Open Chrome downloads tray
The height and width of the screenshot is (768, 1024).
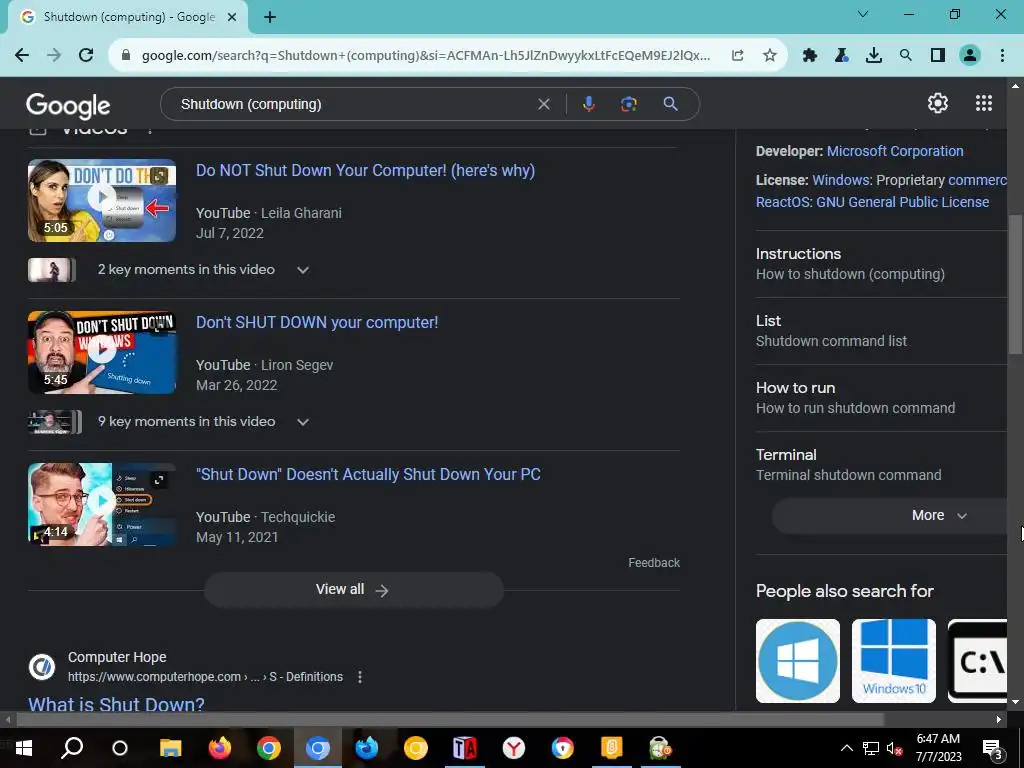tap(874, 56)
